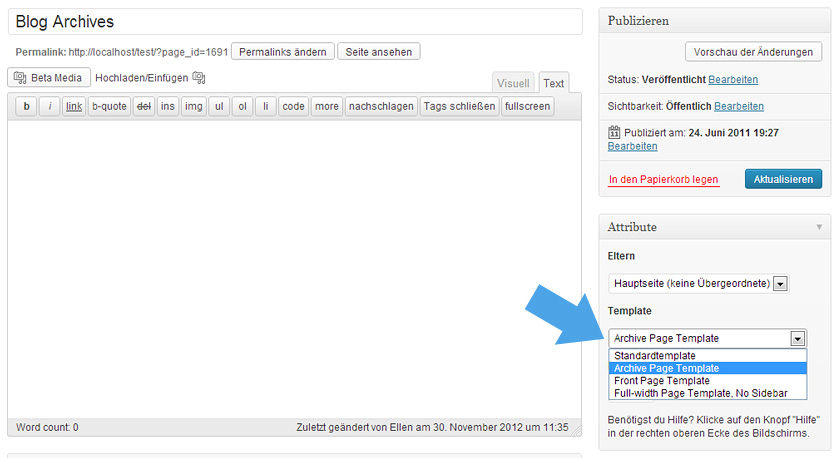Click the Template dropdown arrow
Screen dimensions: 840x458
(x=798, y=339)
